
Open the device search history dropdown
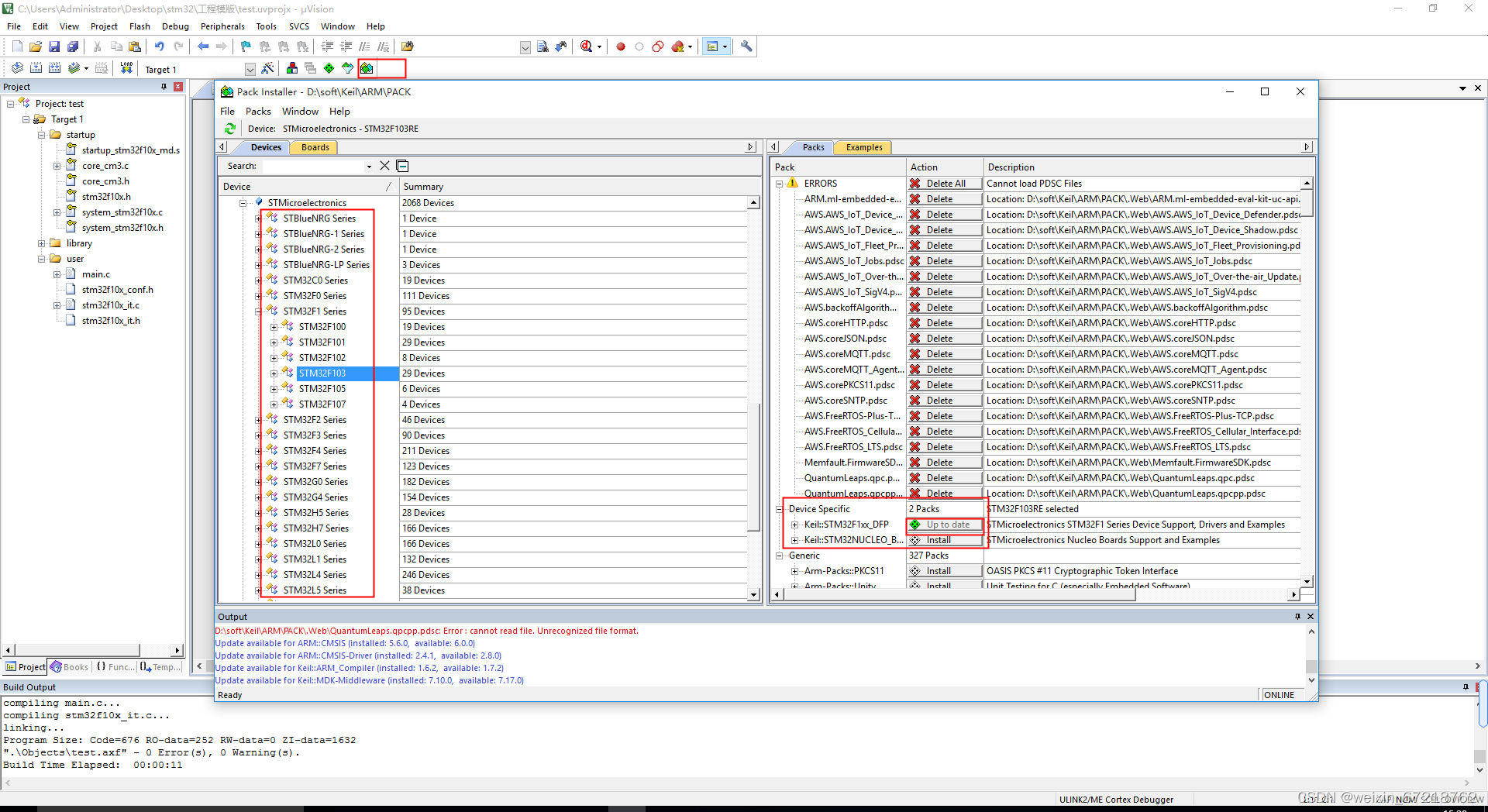click(369, 167)
